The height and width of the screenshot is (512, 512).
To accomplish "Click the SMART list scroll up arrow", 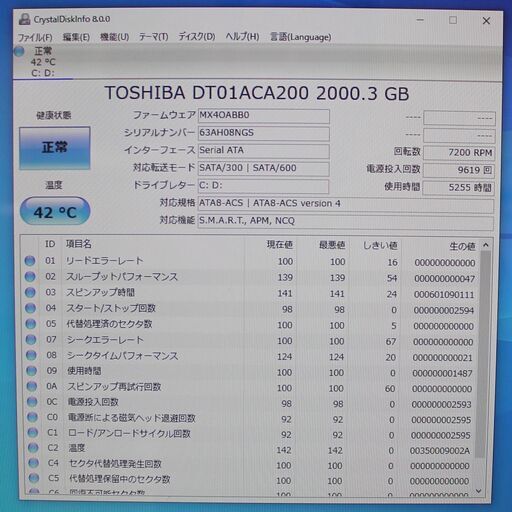I will 486,245.
